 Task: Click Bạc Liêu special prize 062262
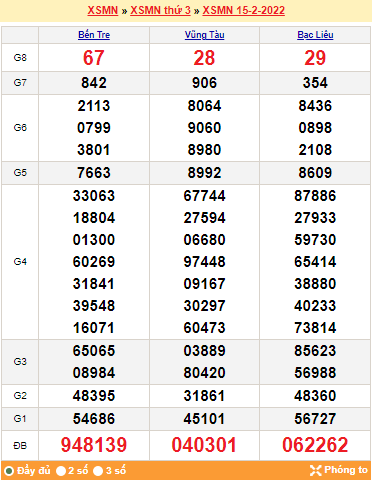315,445
